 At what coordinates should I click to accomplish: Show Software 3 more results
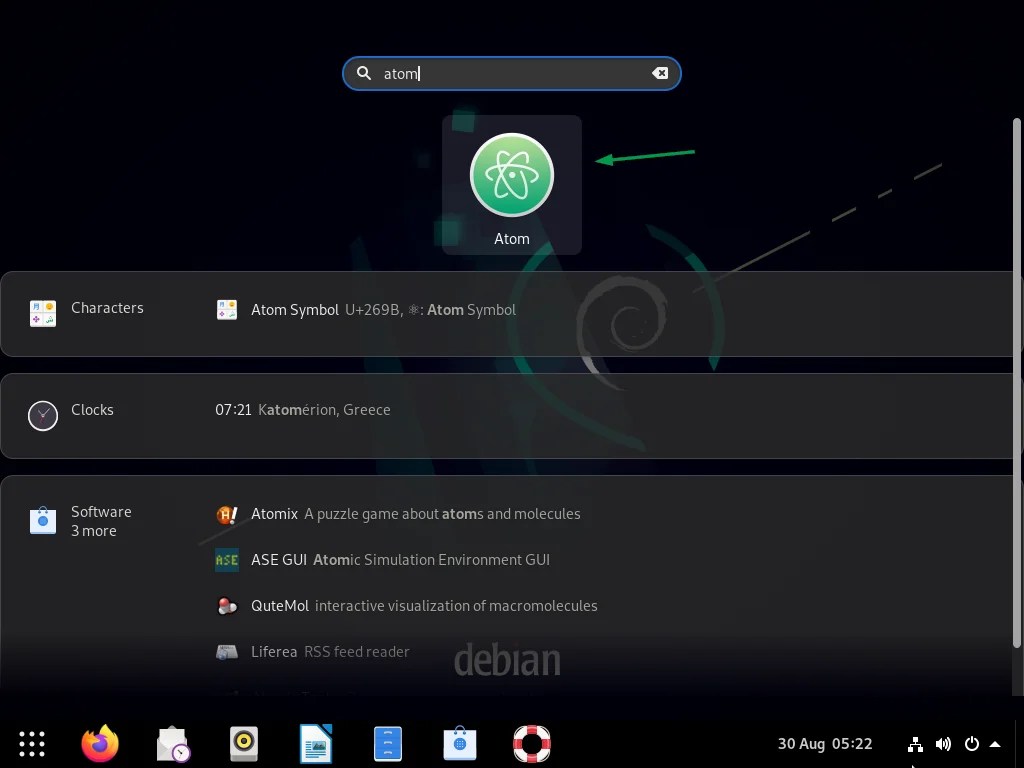tap(94, 531)
